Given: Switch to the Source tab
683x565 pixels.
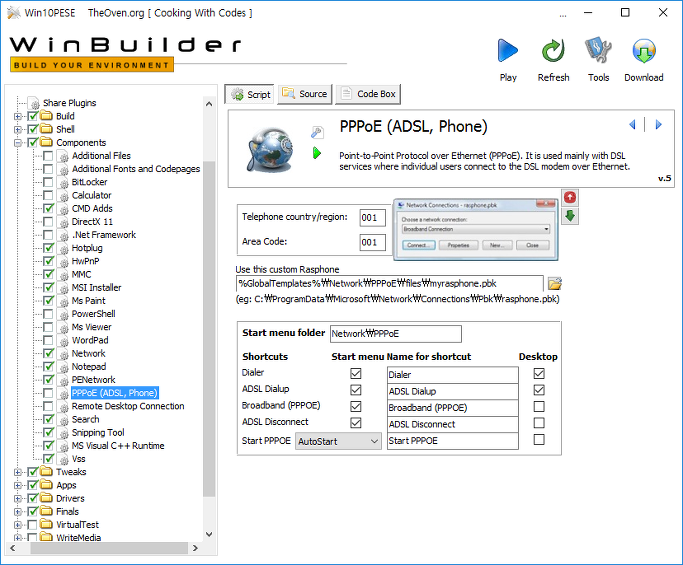Looking at the screenshot, I should (305, 94).
